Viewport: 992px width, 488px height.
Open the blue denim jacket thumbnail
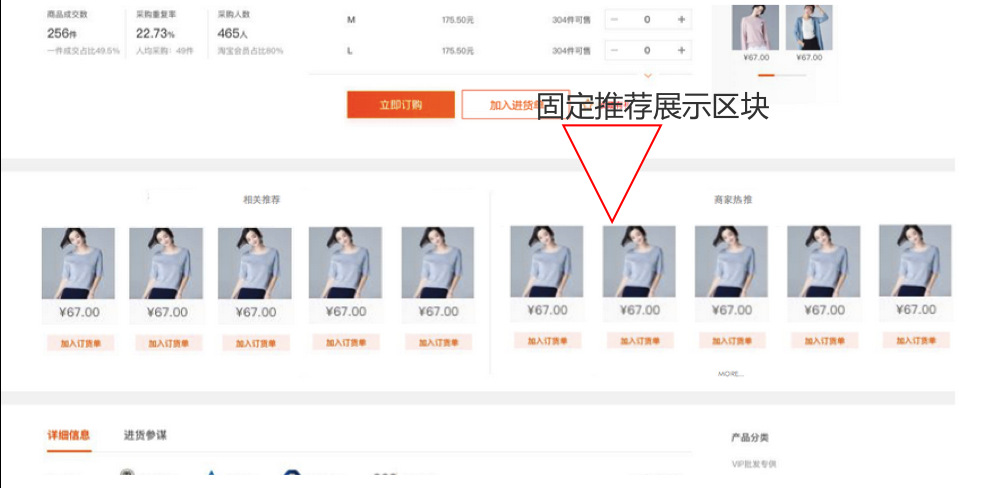click(x=809, y=27)
